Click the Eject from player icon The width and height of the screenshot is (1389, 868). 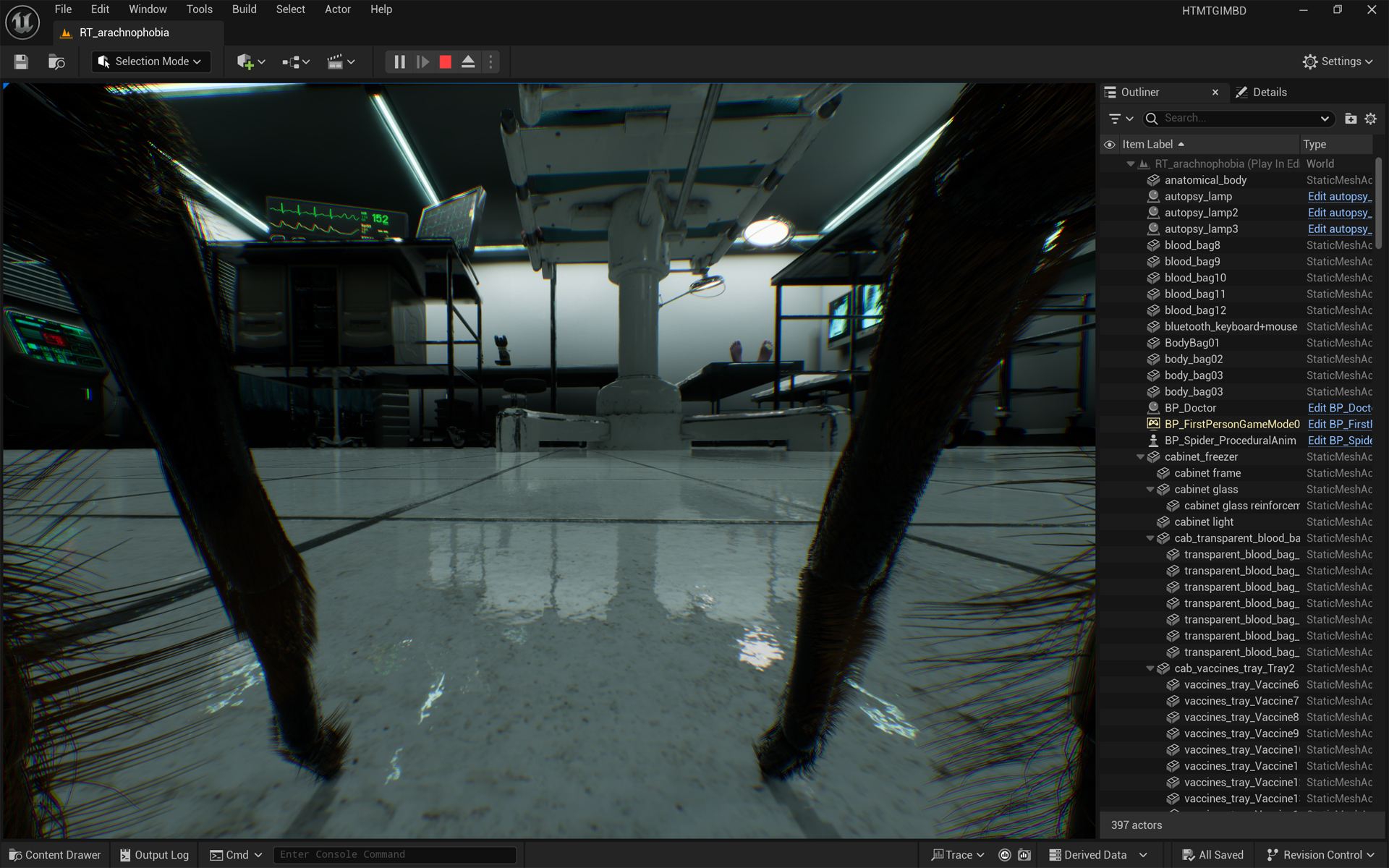pyautogui.click(x=468, y=62)
